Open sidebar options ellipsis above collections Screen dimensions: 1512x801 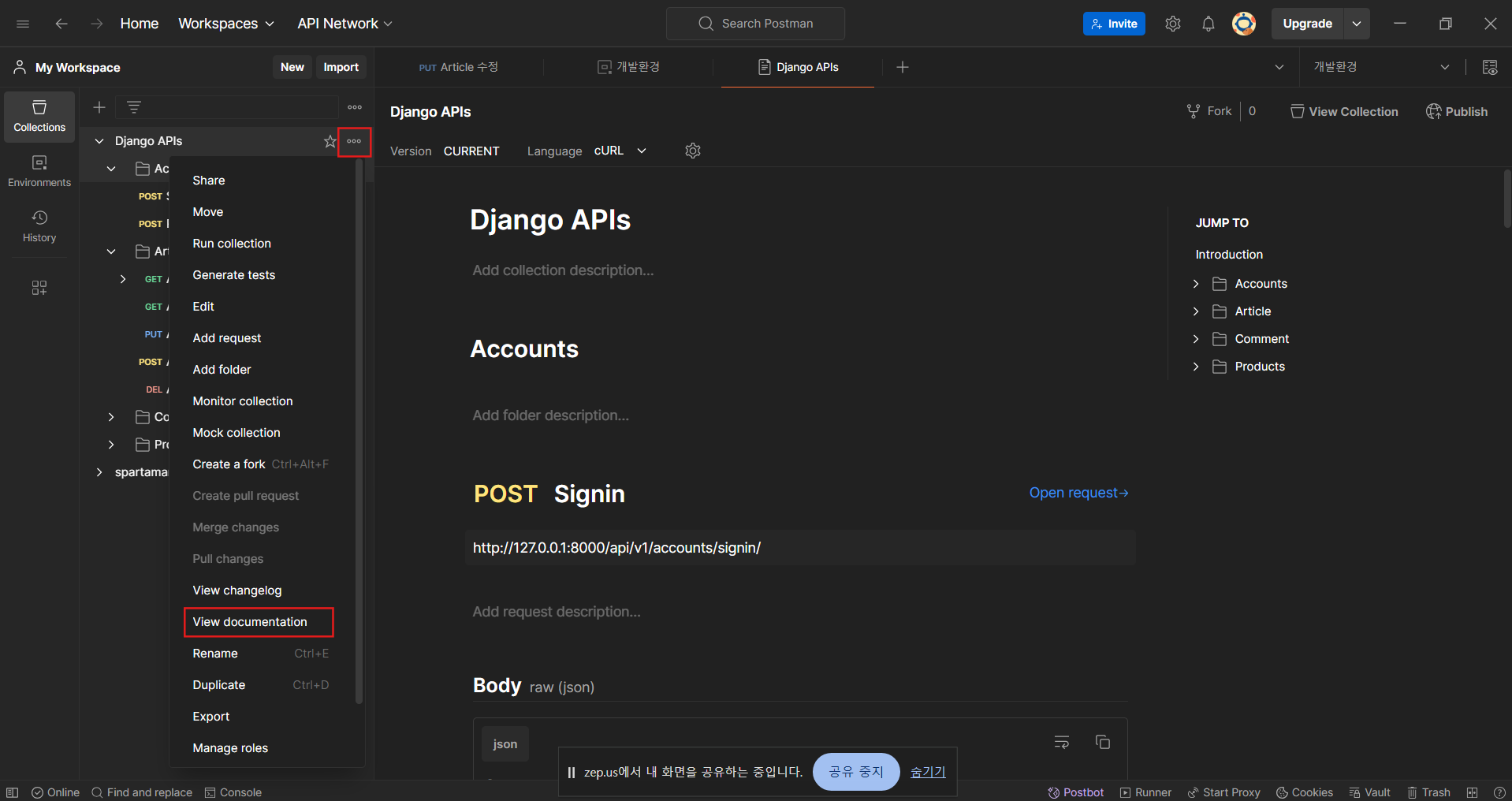(x=355, y=107)
